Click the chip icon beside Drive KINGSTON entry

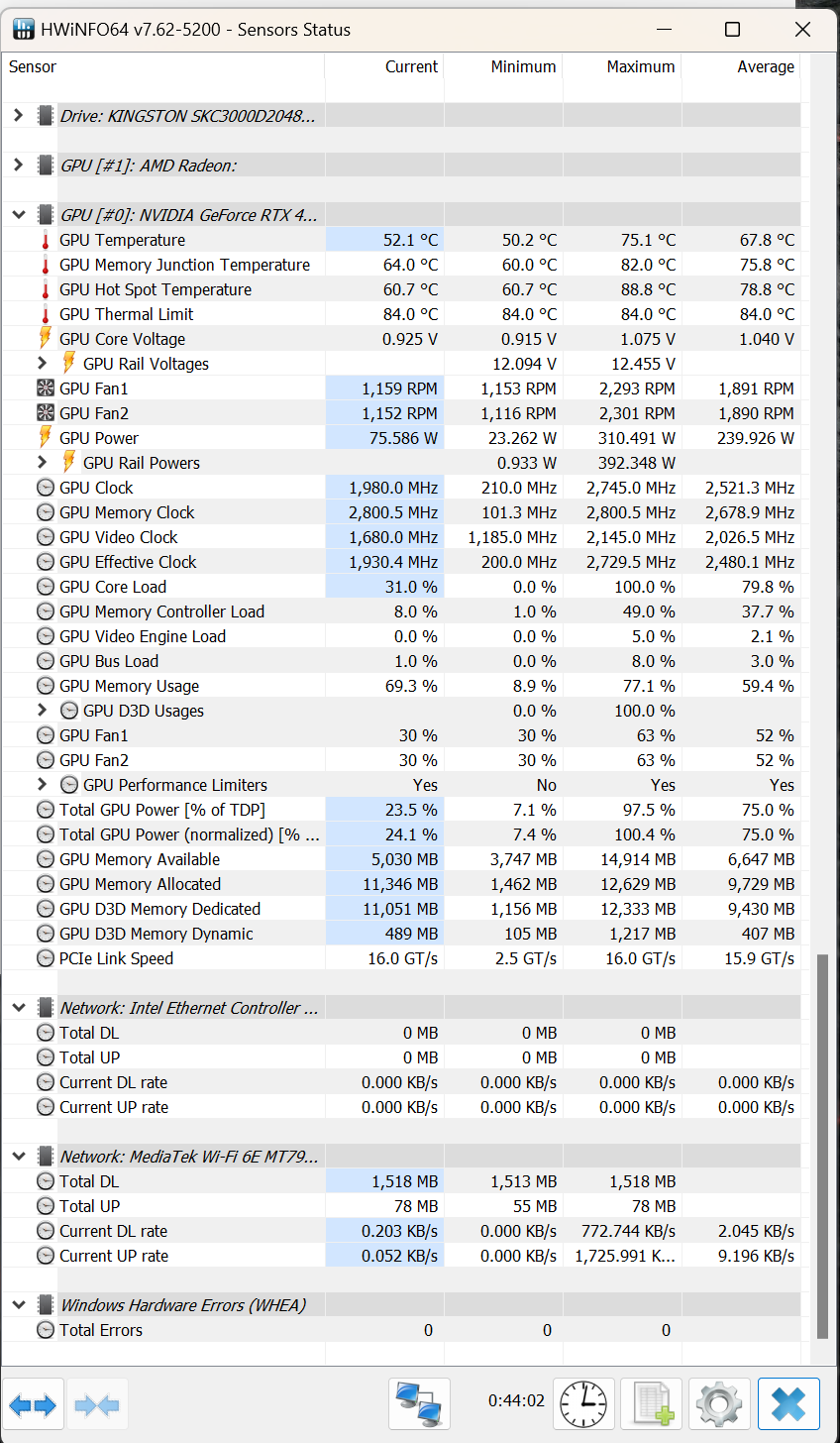tap(45, 115)
